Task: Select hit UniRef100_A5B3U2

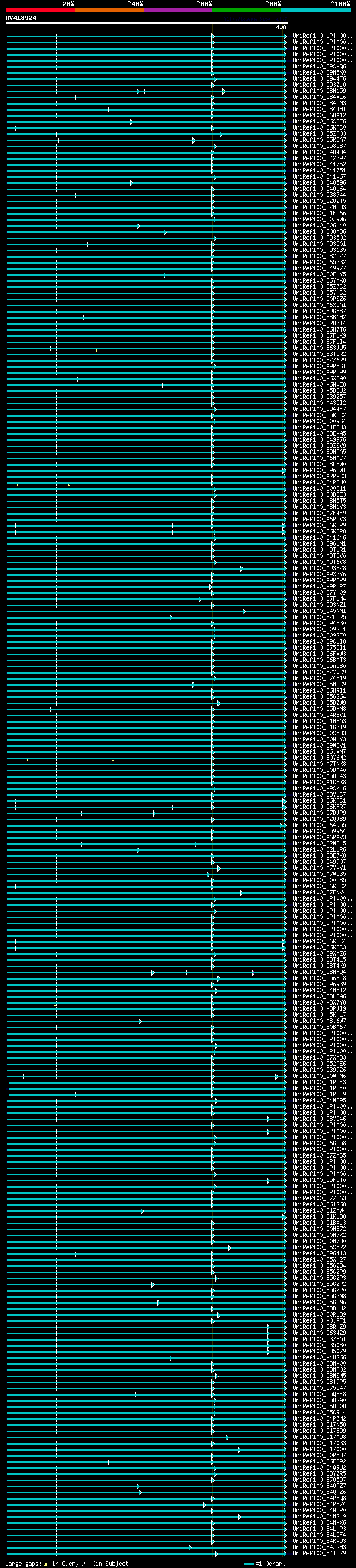Action: tap(319, 391)
